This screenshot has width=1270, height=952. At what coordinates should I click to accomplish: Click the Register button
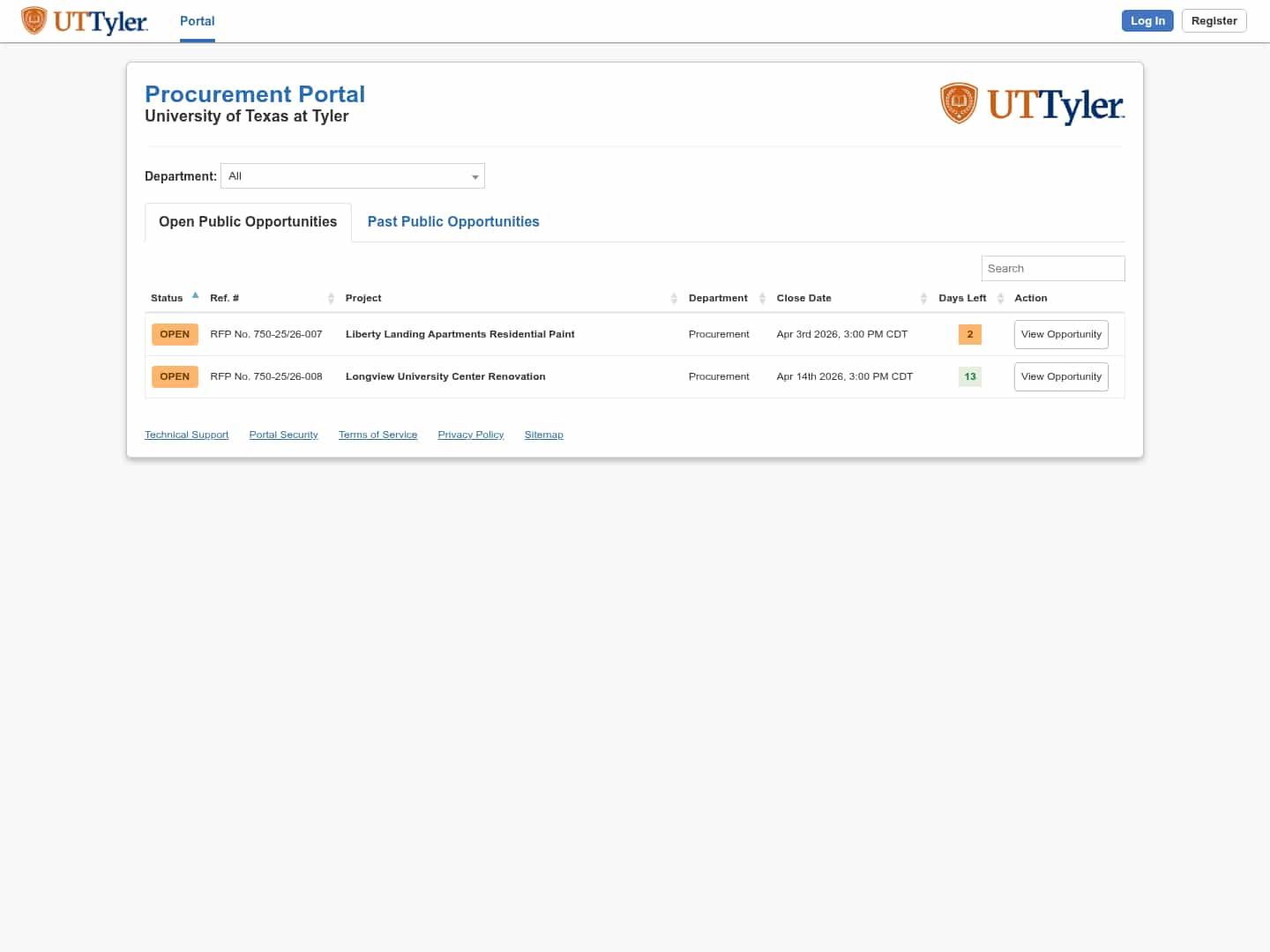click(x=1214, y=21)
